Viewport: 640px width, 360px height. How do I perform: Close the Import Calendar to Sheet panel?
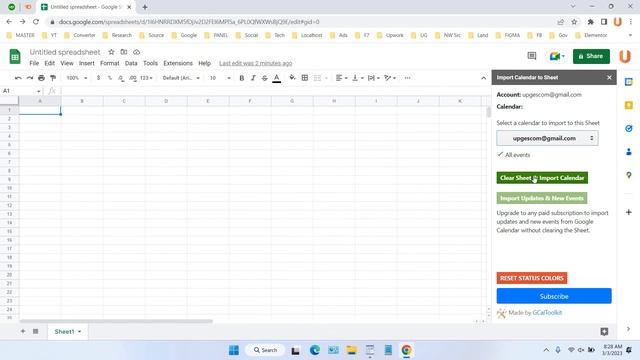click(609, 78)
